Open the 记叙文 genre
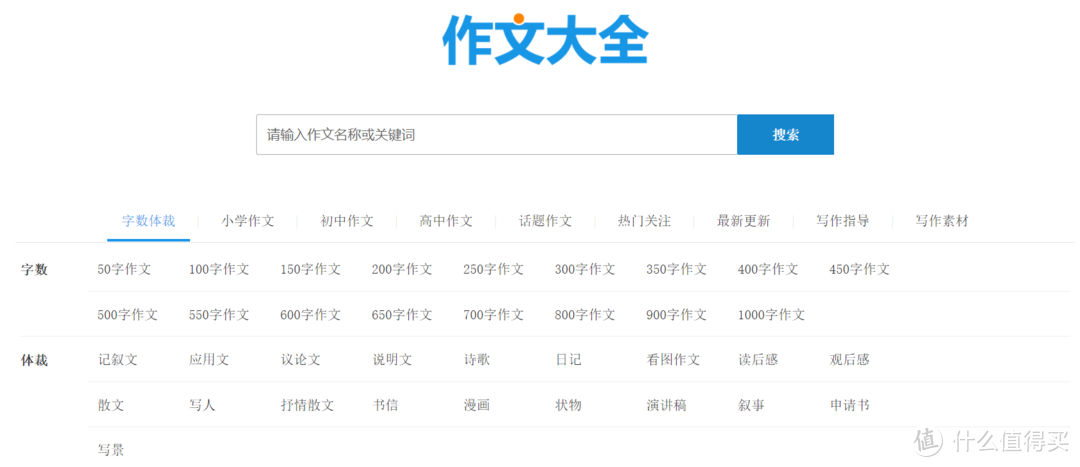The image size is (1080, 467). 118,360
